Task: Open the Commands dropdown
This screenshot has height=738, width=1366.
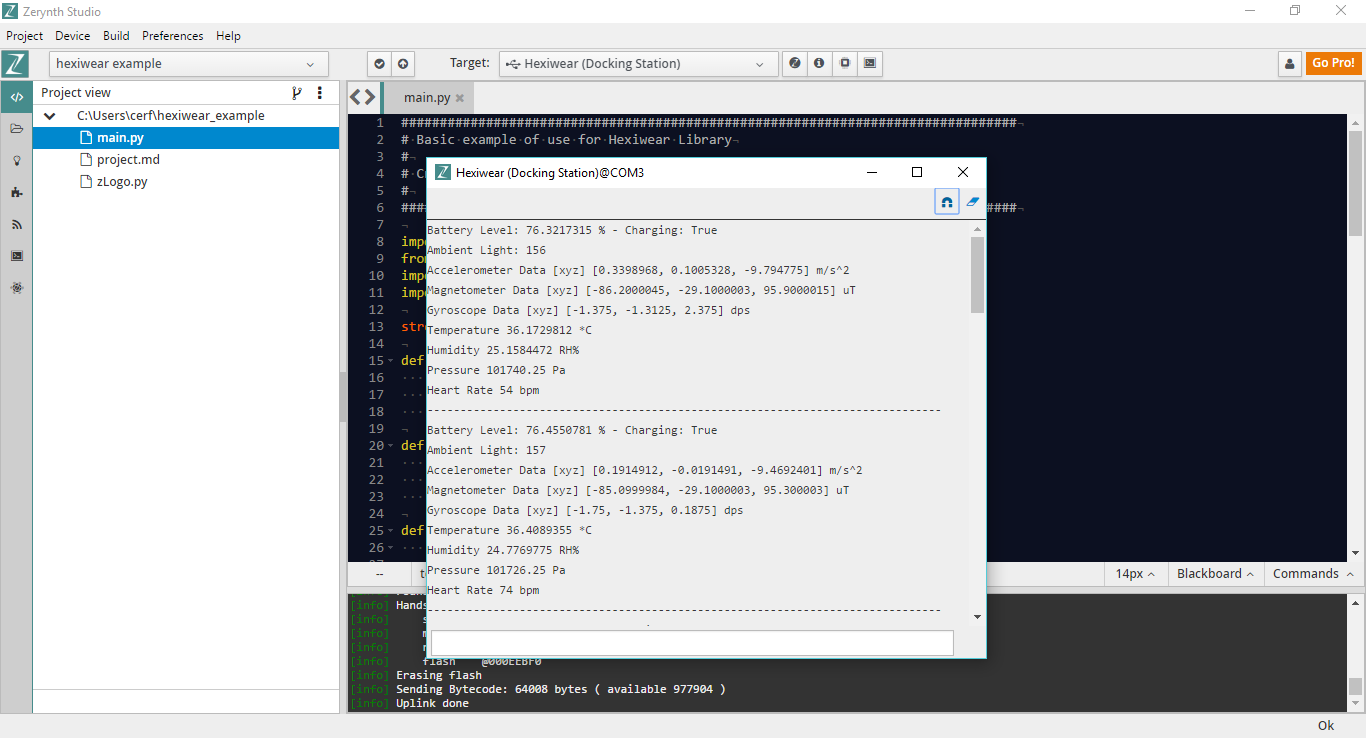Action: (x=1312, y=574)
